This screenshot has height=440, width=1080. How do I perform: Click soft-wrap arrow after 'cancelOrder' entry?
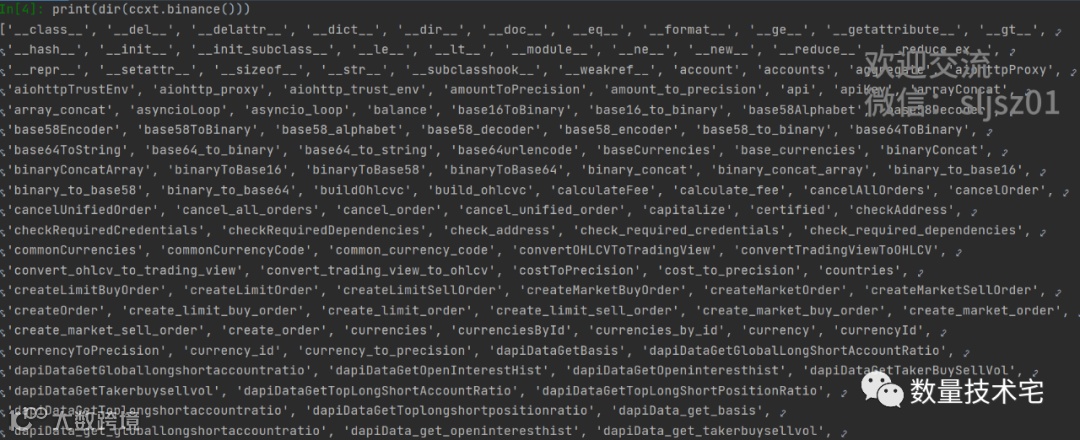(x=1066, y=191)
